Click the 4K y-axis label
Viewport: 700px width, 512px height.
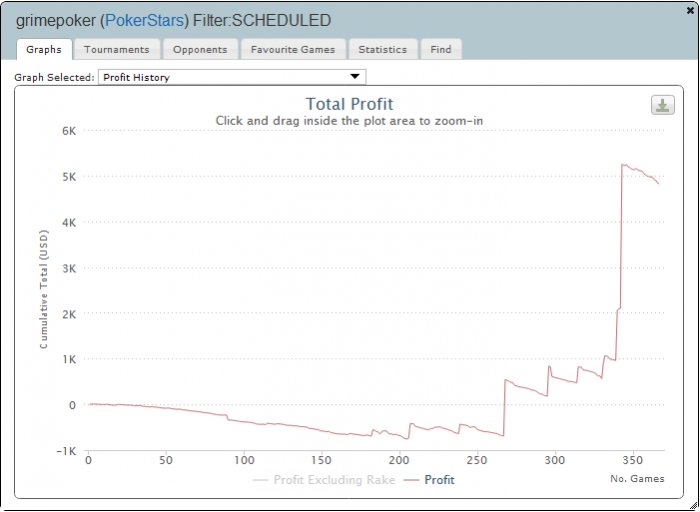pyautogui.click(x=67, y=222)
